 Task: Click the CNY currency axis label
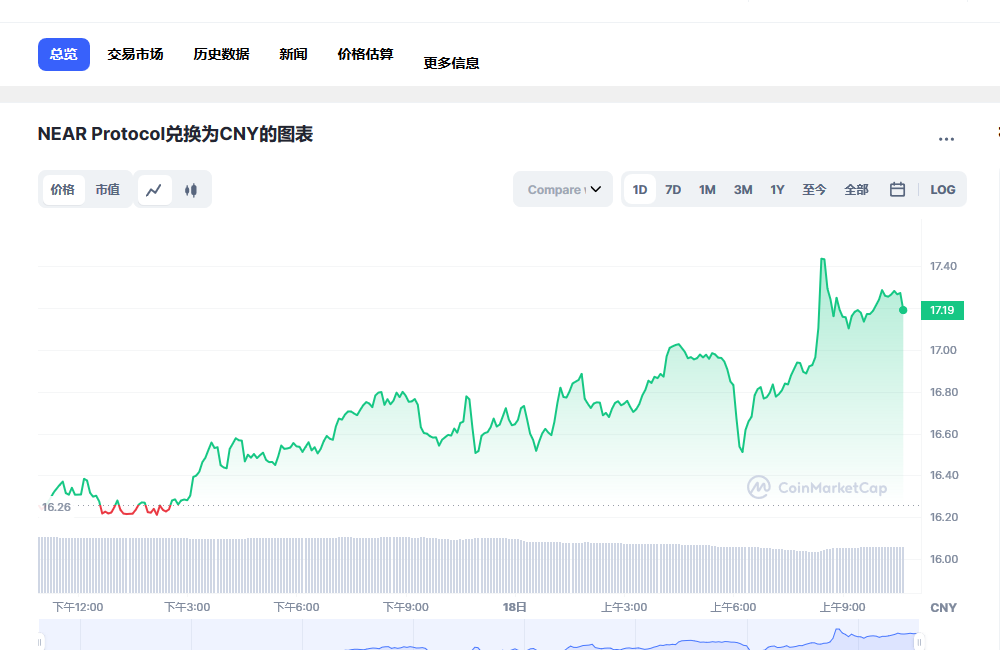[x=943, y=608]
